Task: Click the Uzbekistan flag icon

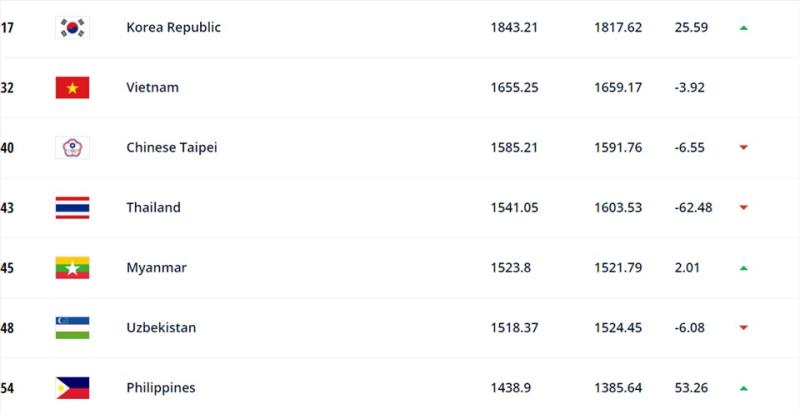Action: click(x=72, y=328)
